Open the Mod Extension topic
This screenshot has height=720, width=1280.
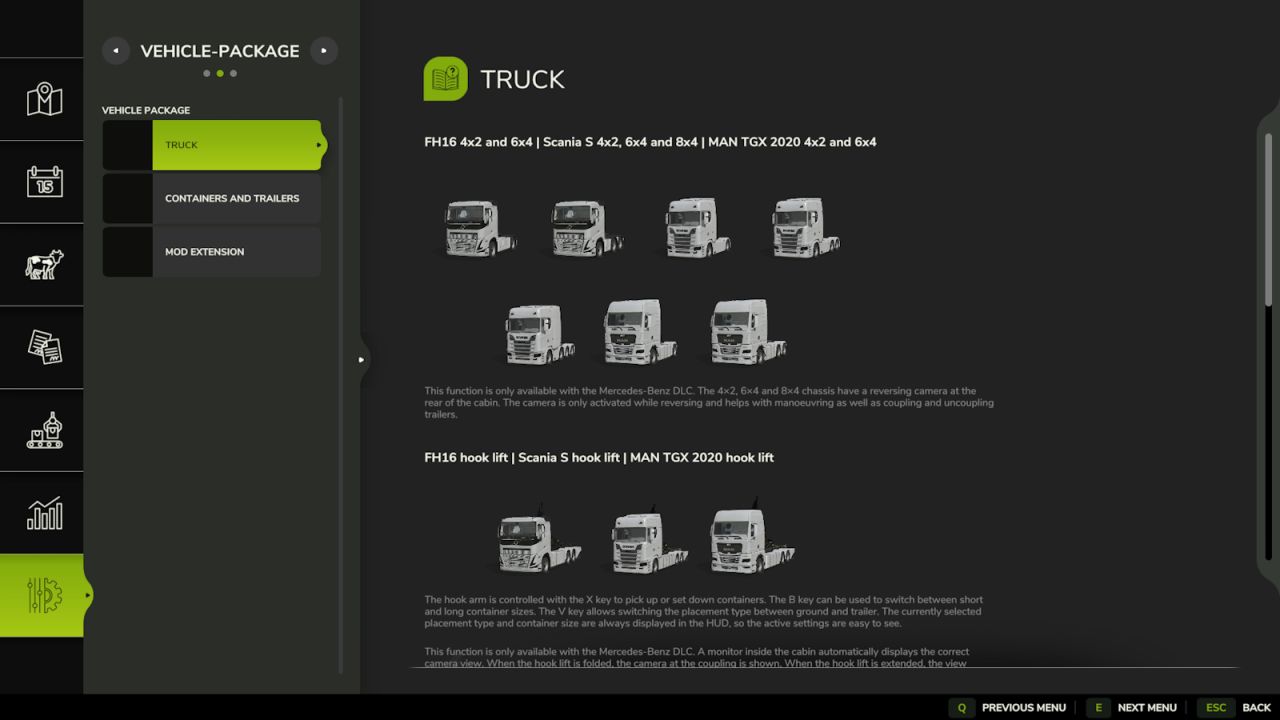pos(212,252)
